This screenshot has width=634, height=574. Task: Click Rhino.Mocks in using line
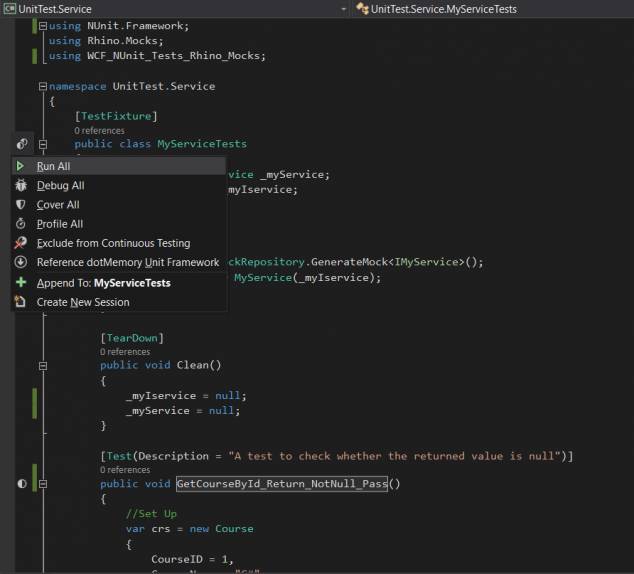point(122,41)
